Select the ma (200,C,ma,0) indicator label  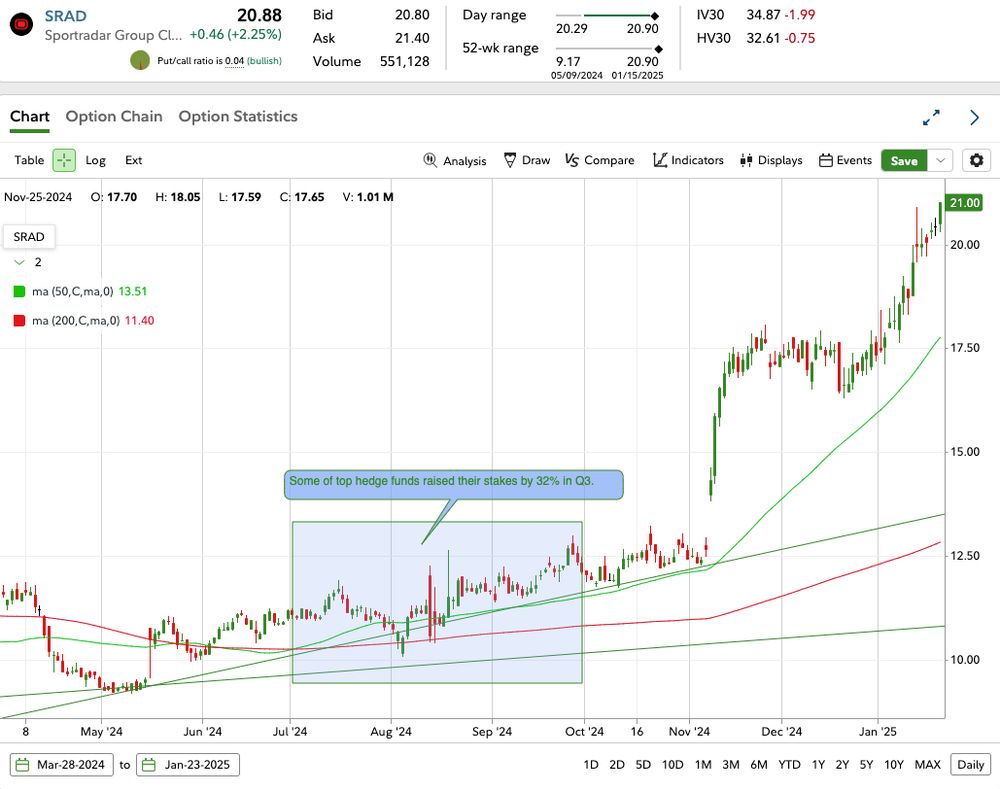[76, 321]
